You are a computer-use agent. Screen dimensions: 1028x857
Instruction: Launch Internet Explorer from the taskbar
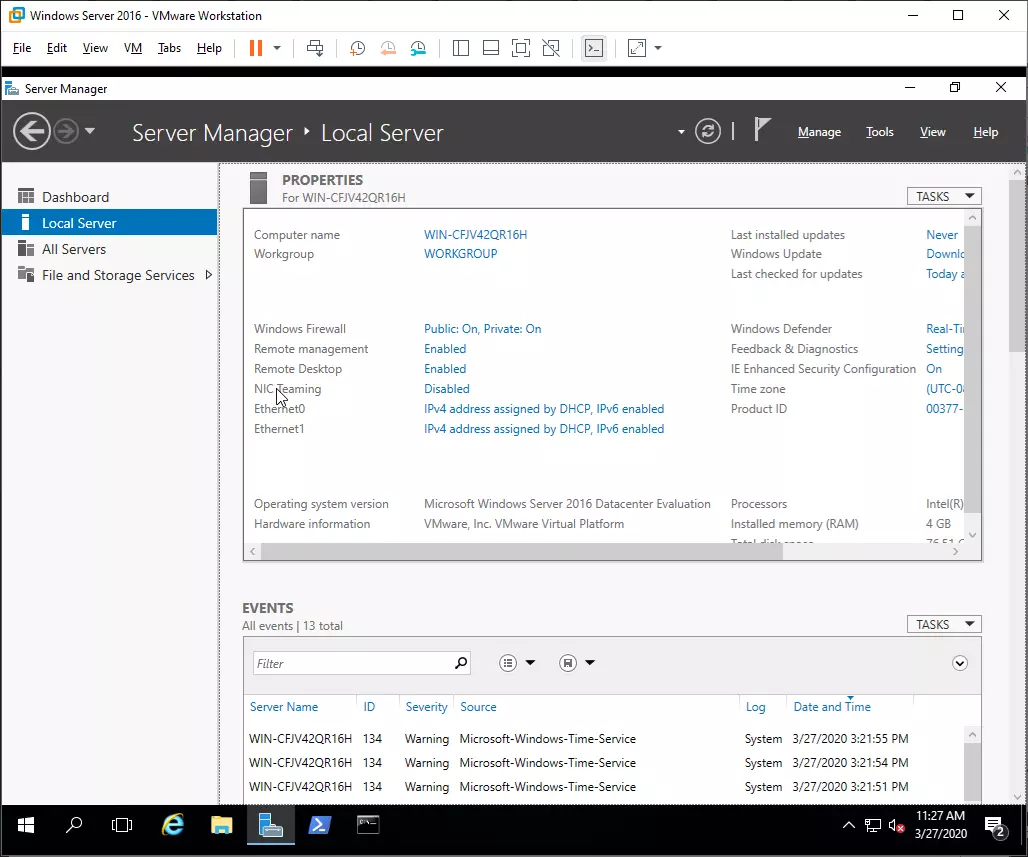pyautogui.click(x=173, y=825)
